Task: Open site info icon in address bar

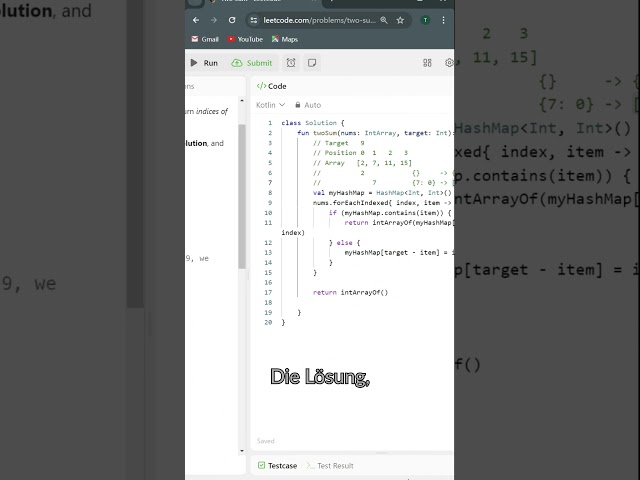Action: [254, 20]
